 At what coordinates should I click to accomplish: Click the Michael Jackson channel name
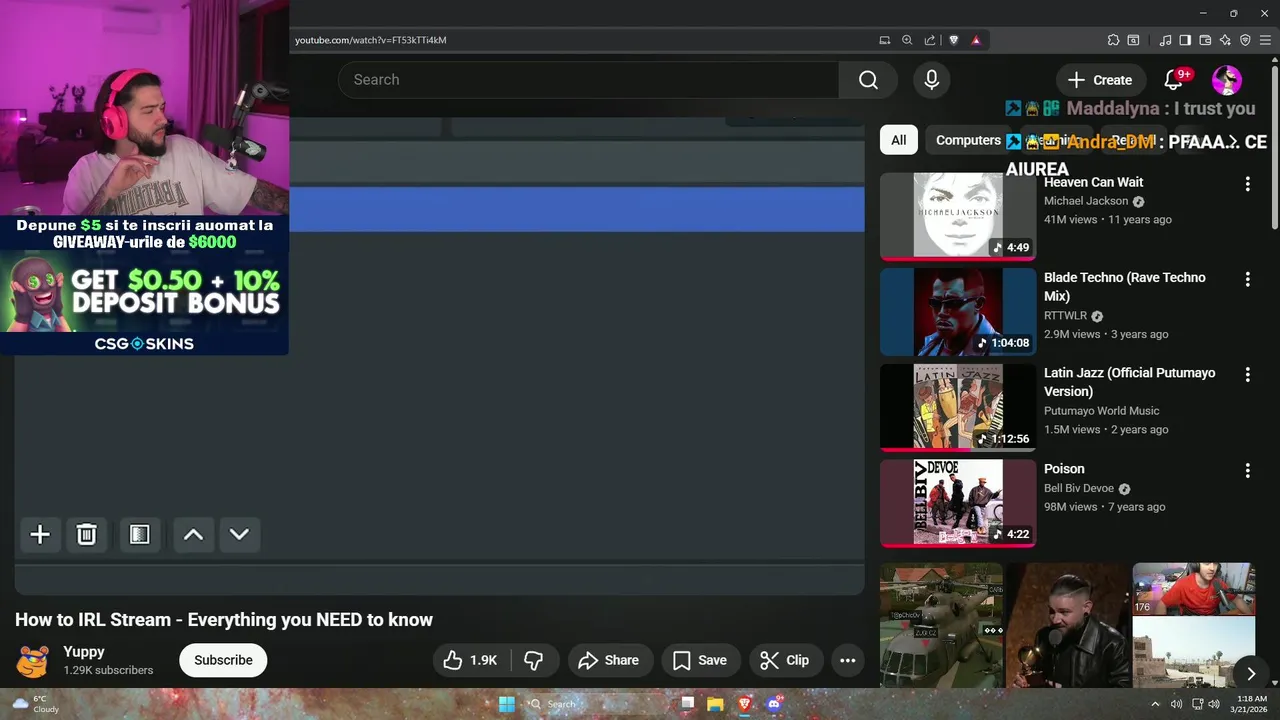[x=1086, y=201]
